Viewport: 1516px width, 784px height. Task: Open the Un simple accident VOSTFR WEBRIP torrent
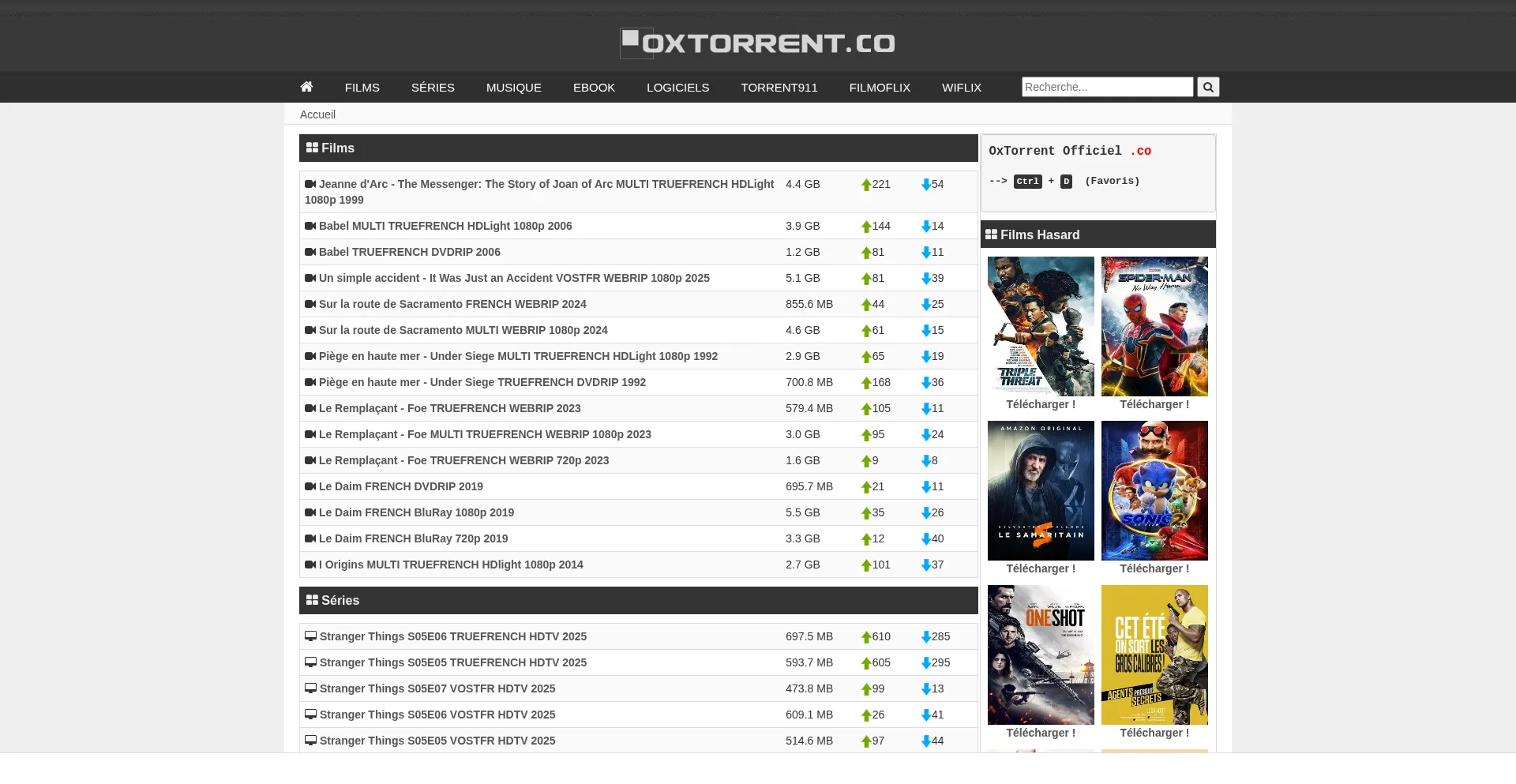(514, 278)
